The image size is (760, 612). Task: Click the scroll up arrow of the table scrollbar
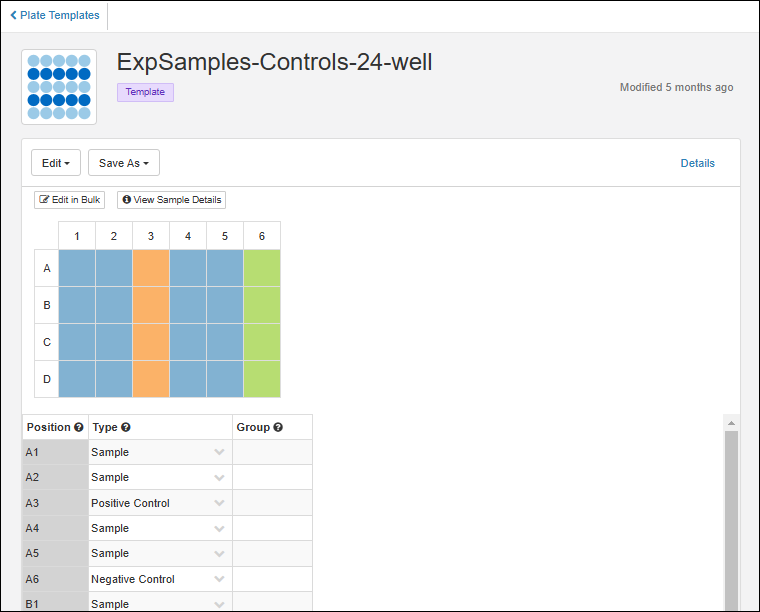(731, 423)
